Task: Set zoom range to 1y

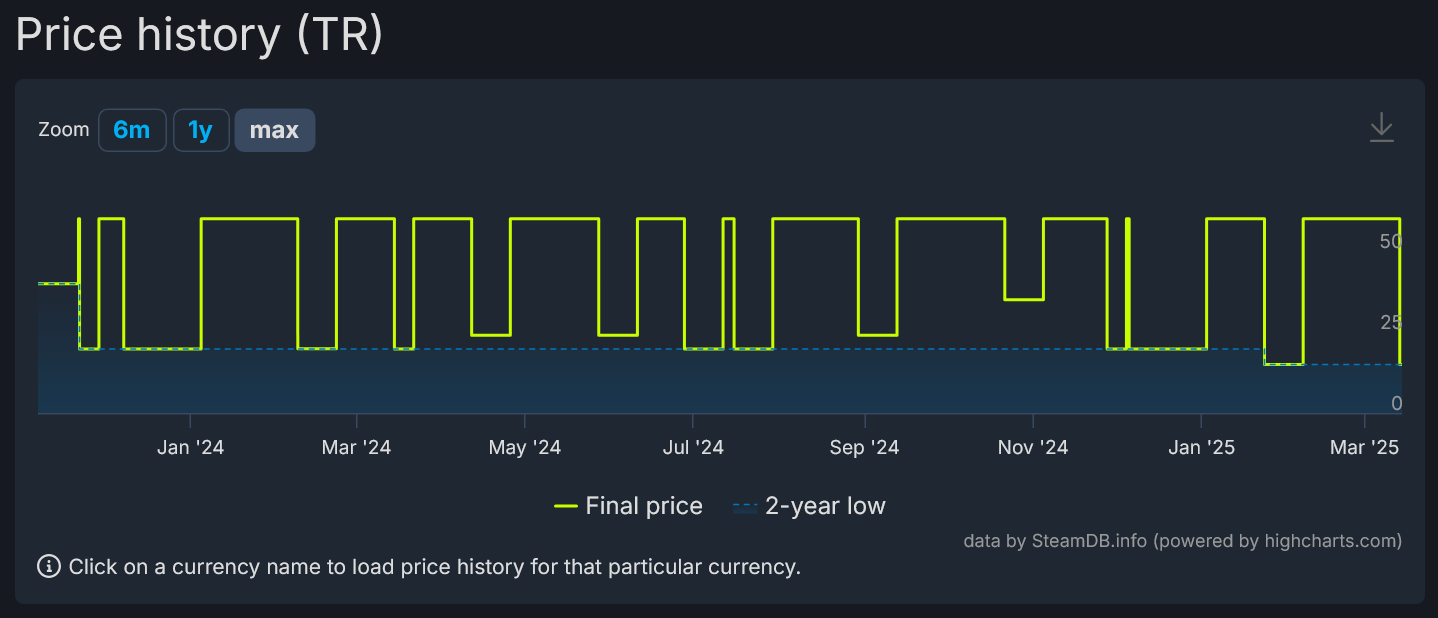Action: click(201, 130)
